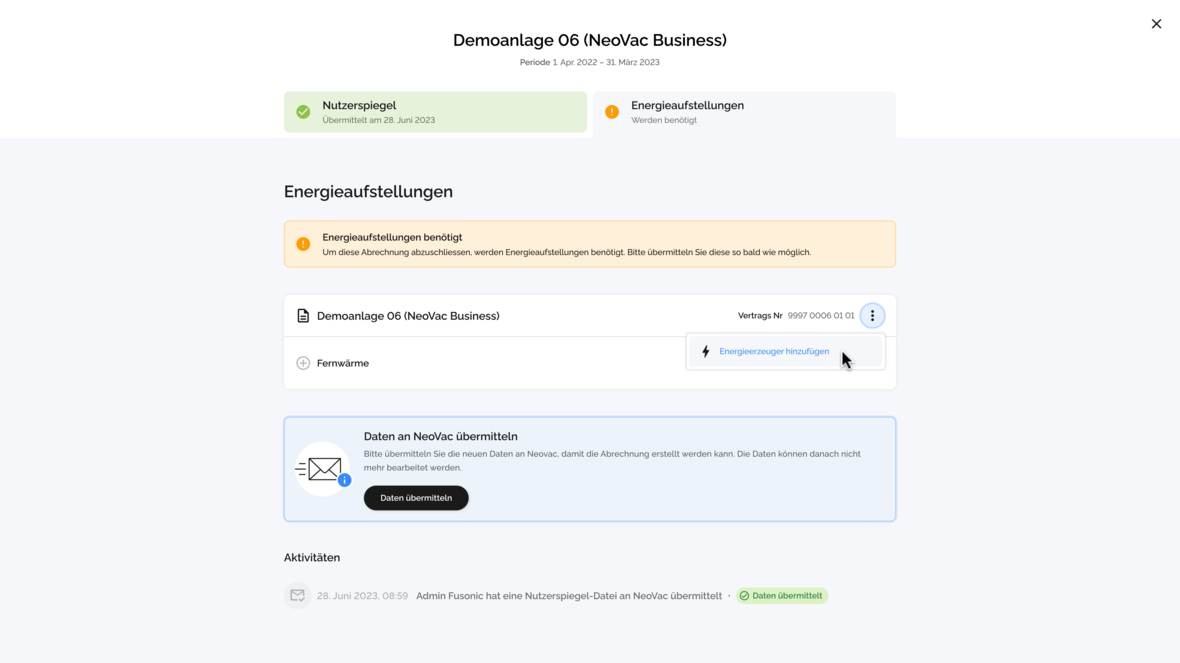Close the dialog with the X icon
Screen dimensions: 1180x663
tap(1156, 24)
